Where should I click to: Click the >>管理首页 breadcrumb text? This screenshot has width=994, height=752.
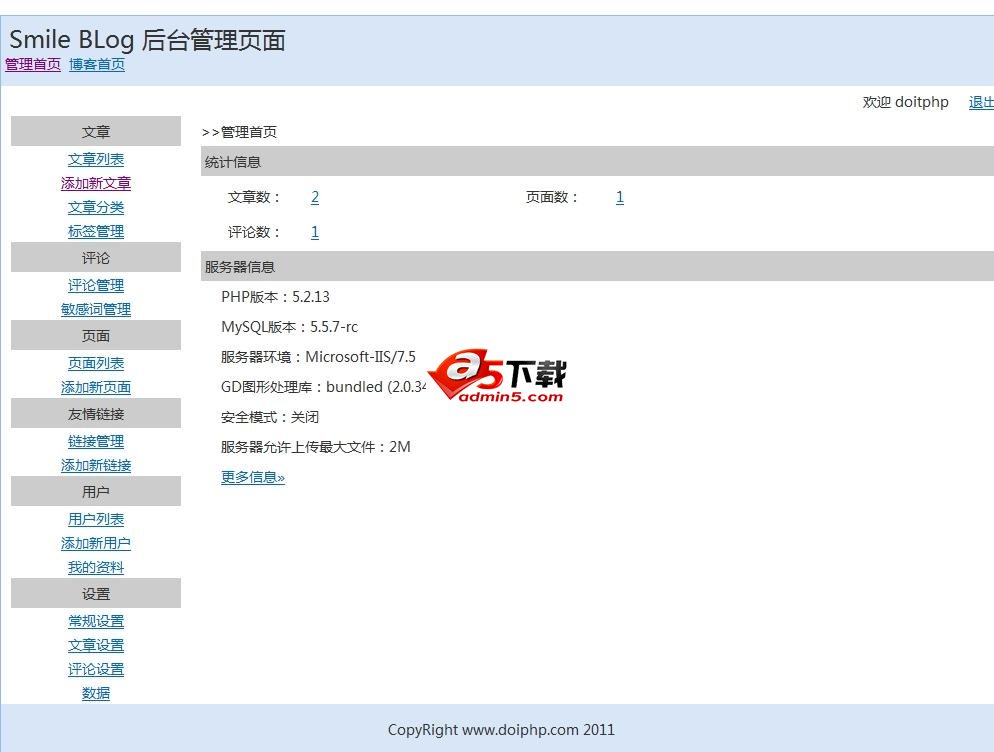[x=240, y=132]
